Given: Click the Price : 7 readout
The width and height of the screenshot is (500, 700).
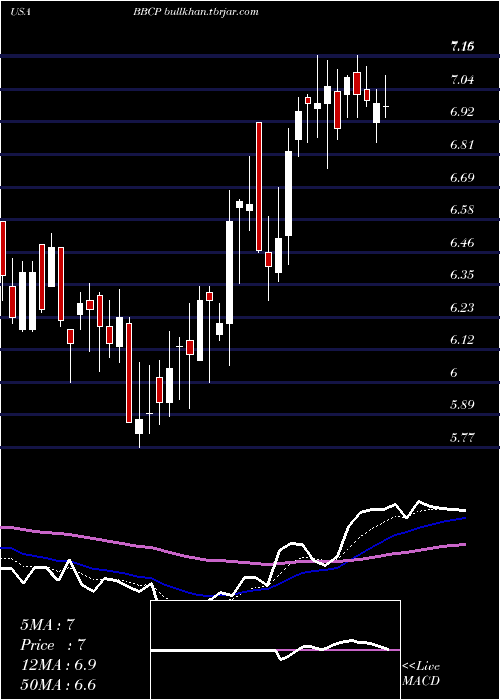Looking at the screenshot, I should [x=53, y=645].
